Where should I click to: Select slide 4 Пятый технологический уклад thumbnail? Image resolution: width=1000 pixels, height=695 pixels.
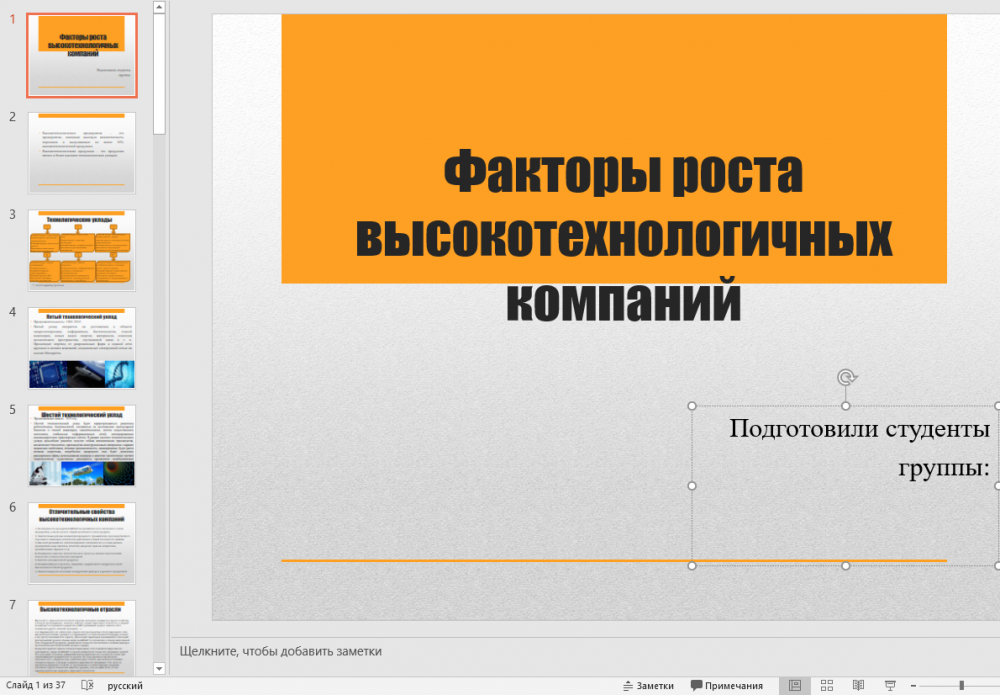coord(82,348)
